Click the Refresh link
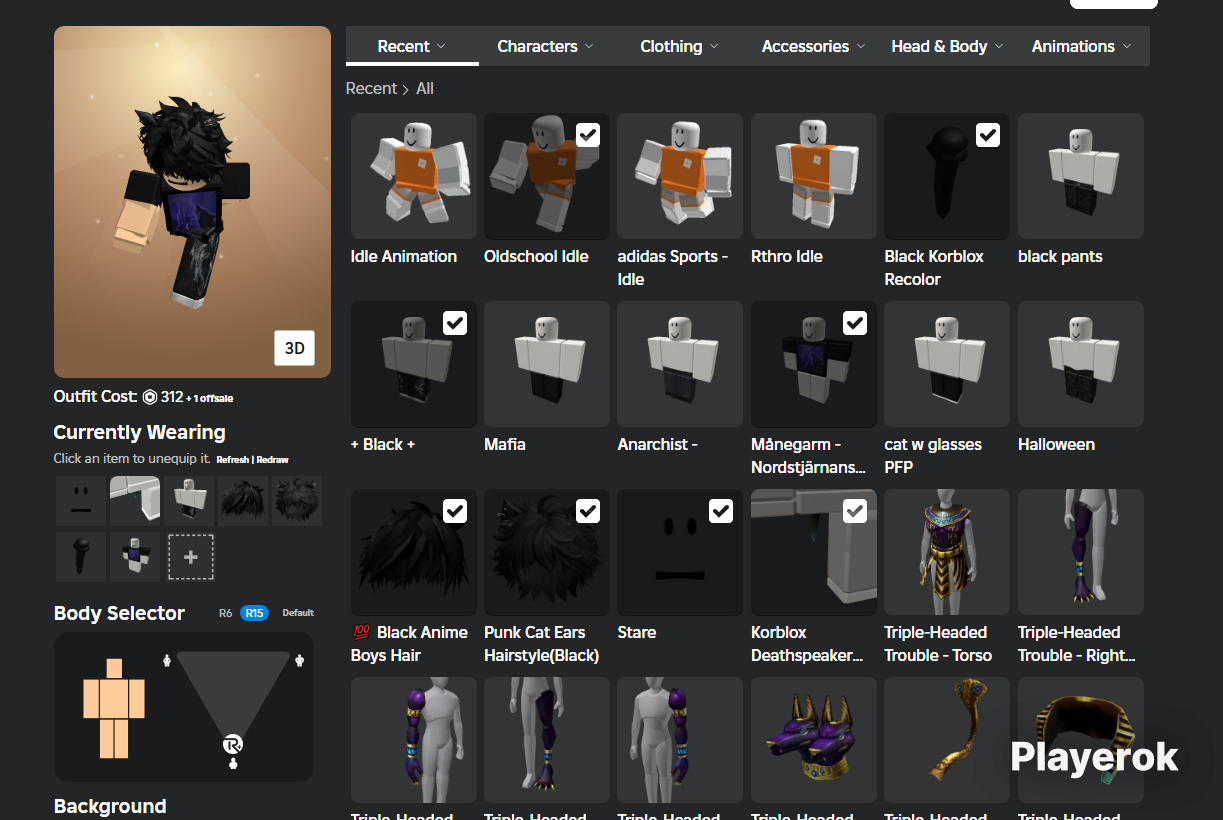Image resolution: width=1223 pixels, height=820 pixels. [232, 460]
